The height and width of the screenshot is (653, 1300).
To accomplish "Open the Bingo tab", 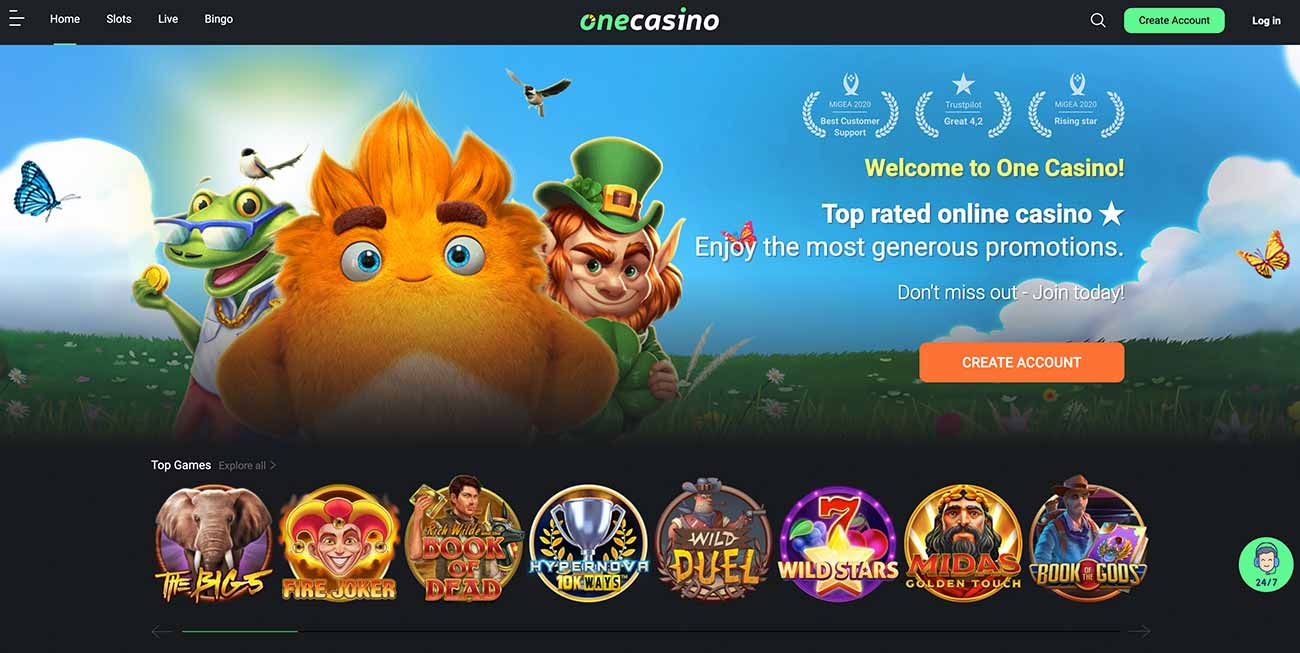I will pyautogui.click(x=218, y=19).
